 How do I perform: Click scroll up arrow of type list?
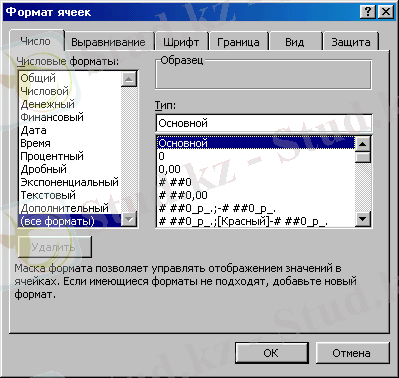pos(363,144)
